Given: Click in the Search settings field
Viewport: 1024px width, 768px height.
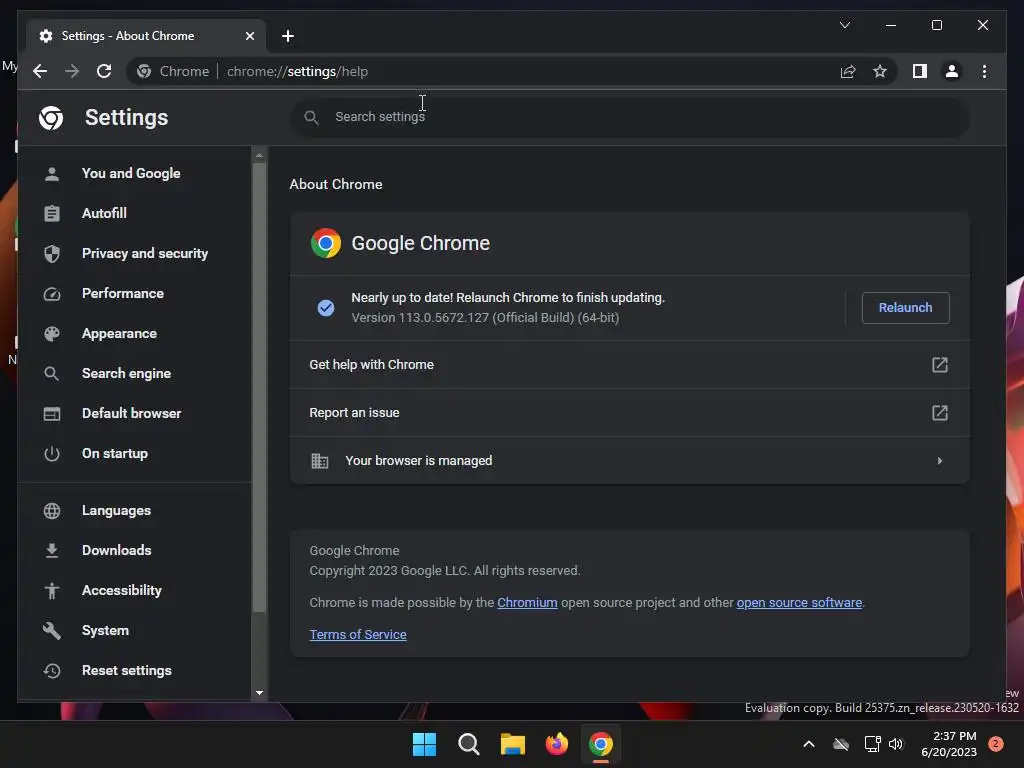Looking at the screenshot, I should 630,117.
